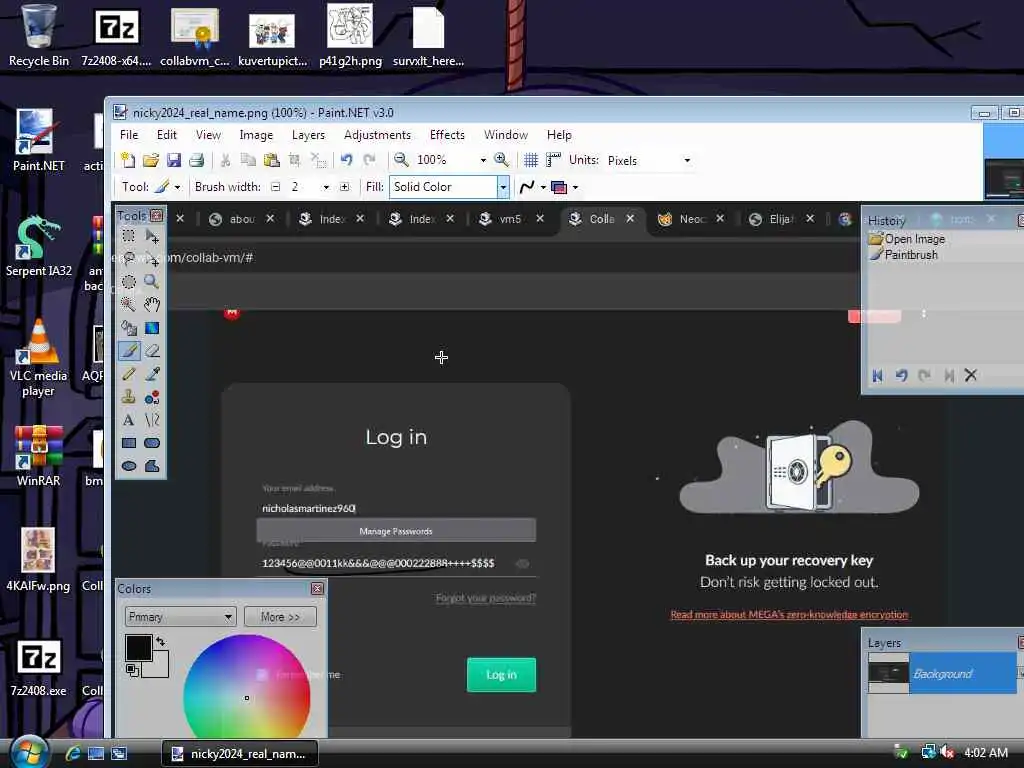1024x768 pixels.
Task: Select the Magic Wand tool
Action: point(129,304)
